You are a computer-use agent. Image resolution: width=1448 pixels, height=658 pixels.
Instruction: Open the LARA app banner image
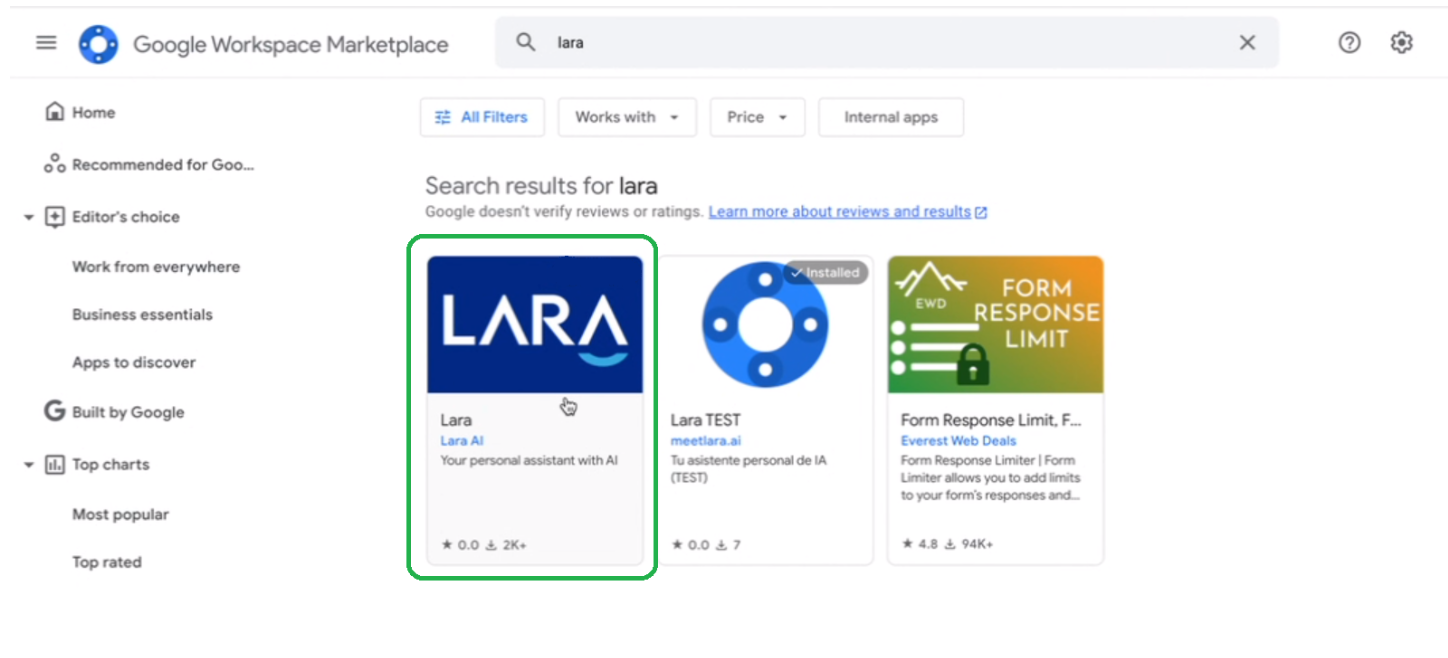pos(535,324)
